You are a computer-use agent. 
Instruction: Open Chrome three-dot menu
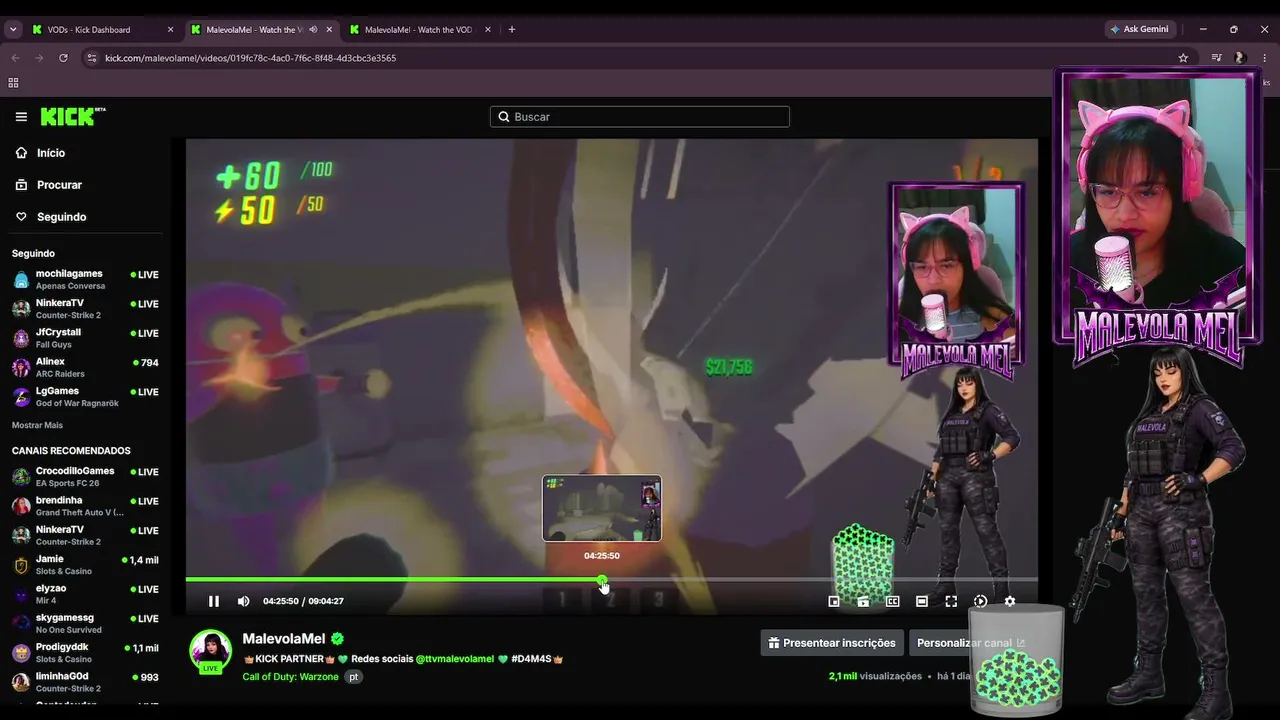click(1265, 58)
